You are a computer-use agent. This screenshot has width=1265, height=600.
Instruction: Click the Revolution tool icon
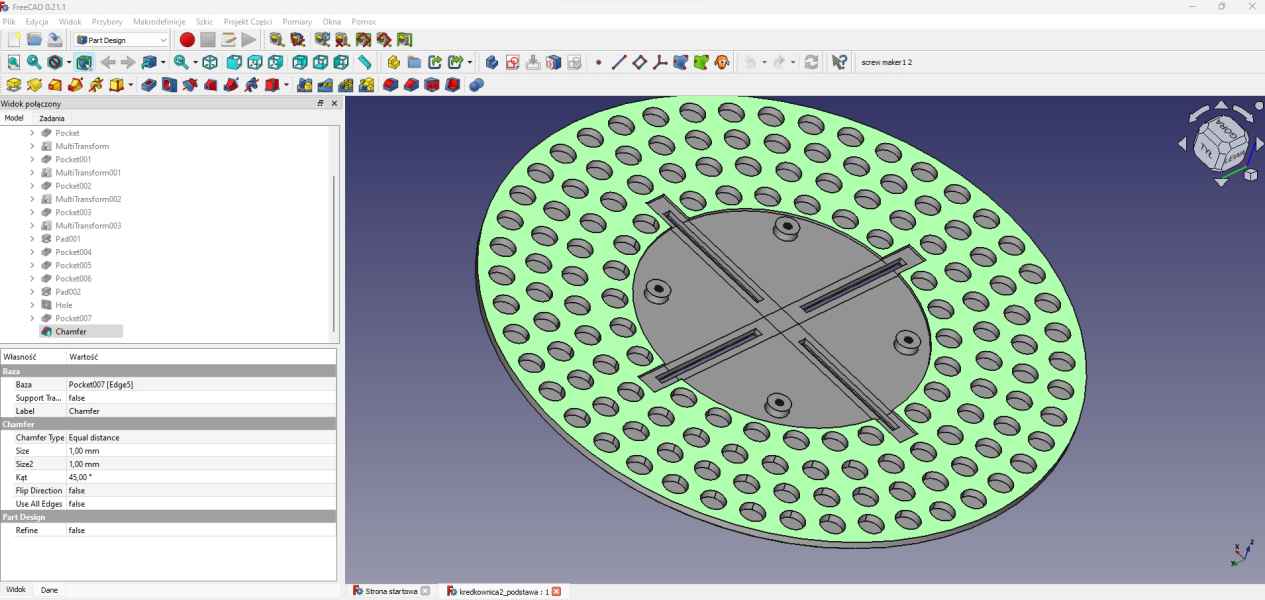coord(34,85)
